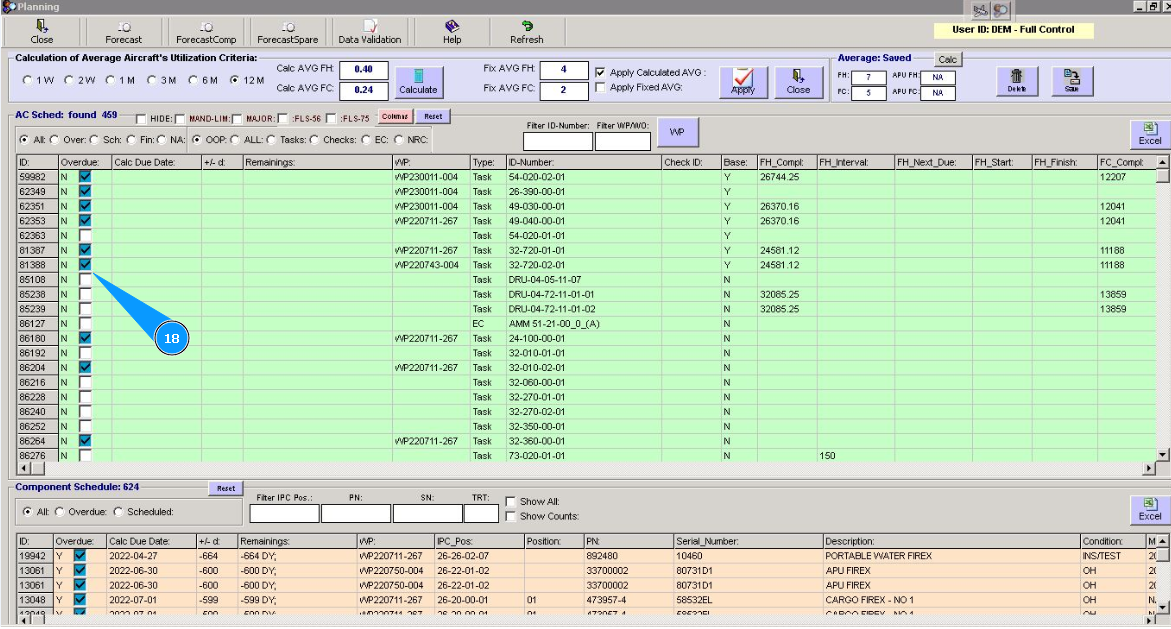The image size is (1171, 629).
Task: Open the Data Validation tool
Action: pos(369,32)
